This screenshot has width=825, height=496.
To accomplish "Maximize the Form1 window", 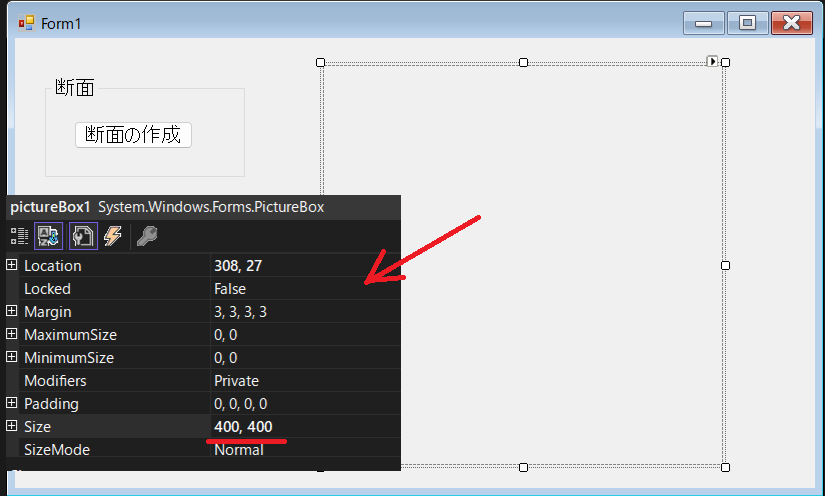I will tap(747, 23).
